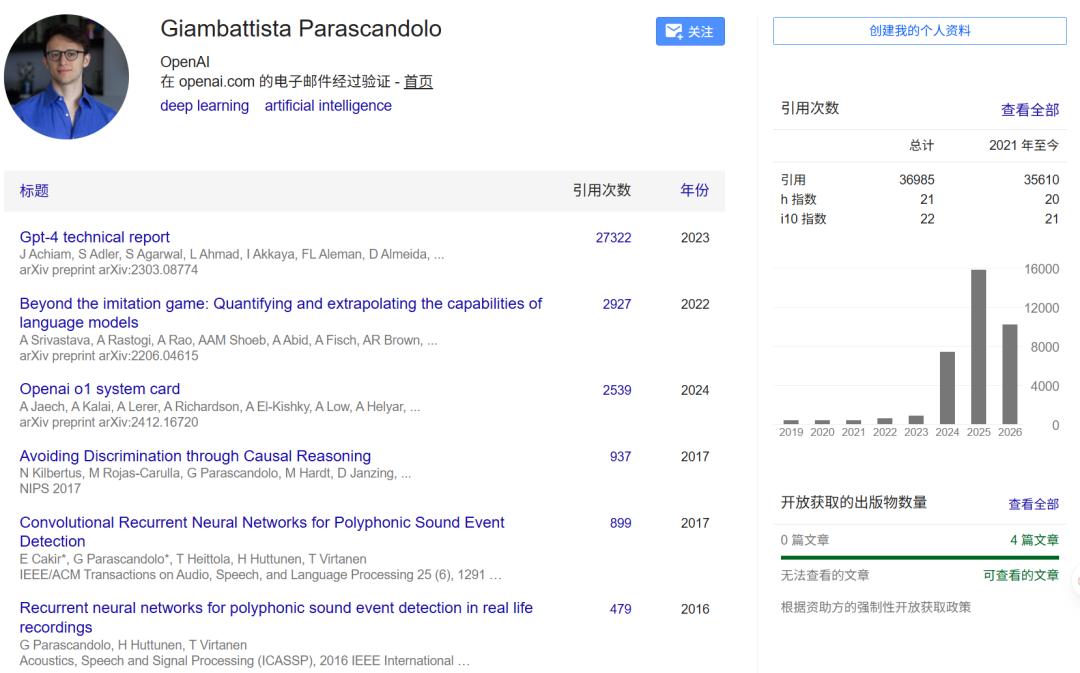Sort publications by 标题 column header
This screenshot has width=1080, height=673.
[x=34, y=191]
